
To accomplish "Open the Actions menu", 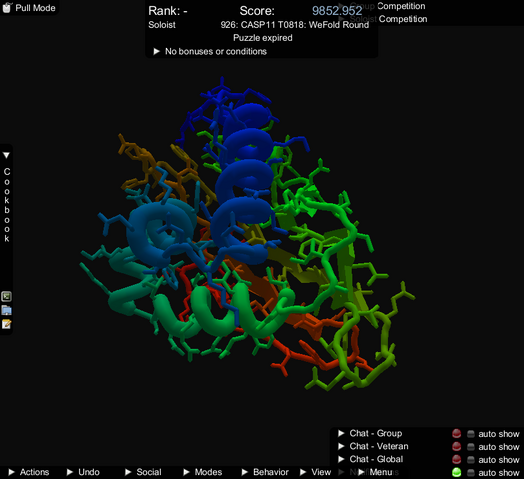I will coord(29,472).
